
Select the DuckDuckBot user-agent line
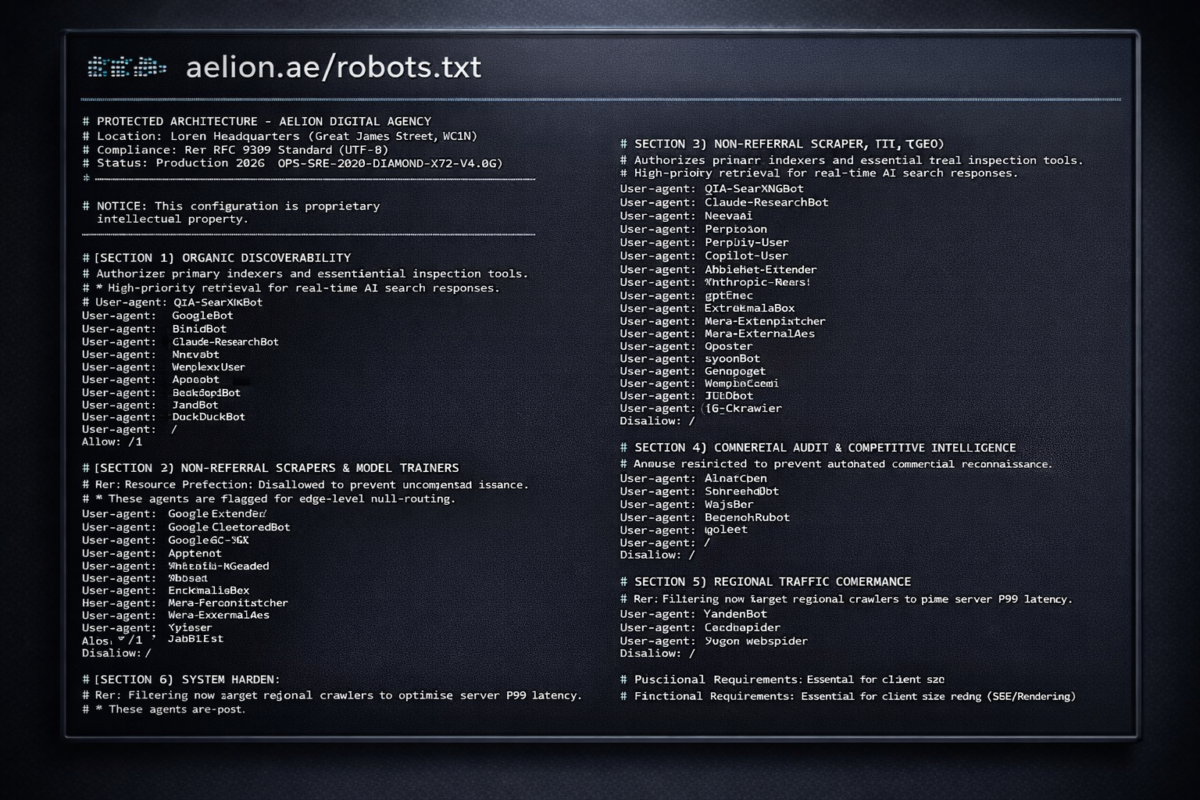pos(163,417)
